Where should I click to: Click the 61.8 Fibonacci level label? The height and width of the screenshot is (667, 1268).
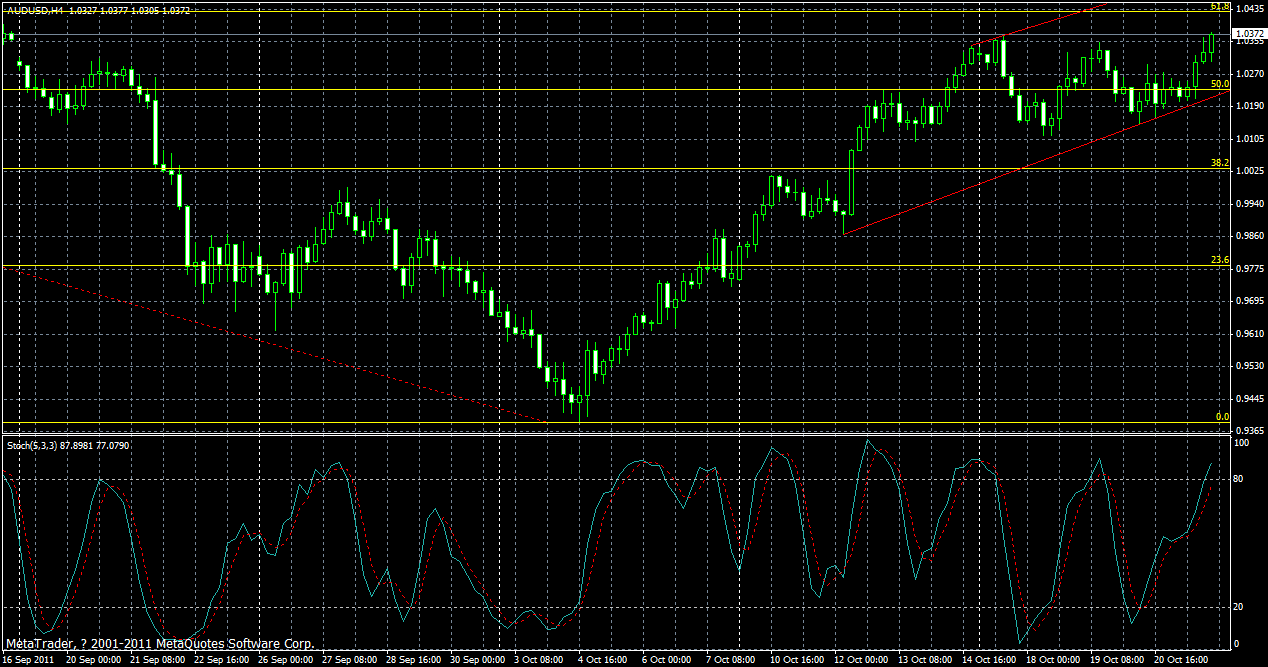(1221, 6)
